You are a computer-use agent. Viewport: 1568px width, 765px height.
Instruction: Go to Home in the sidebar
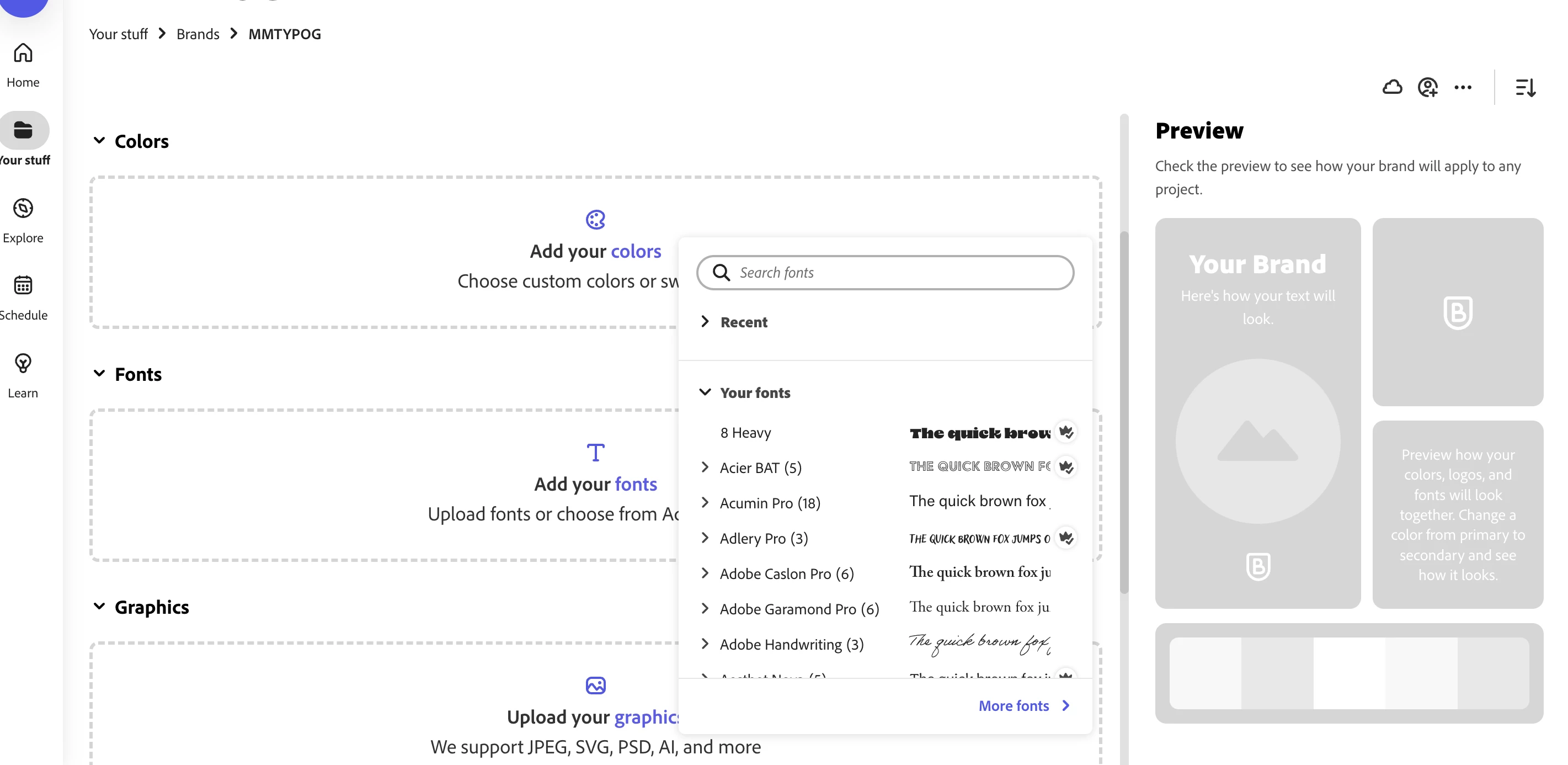[x=23, y=63]
